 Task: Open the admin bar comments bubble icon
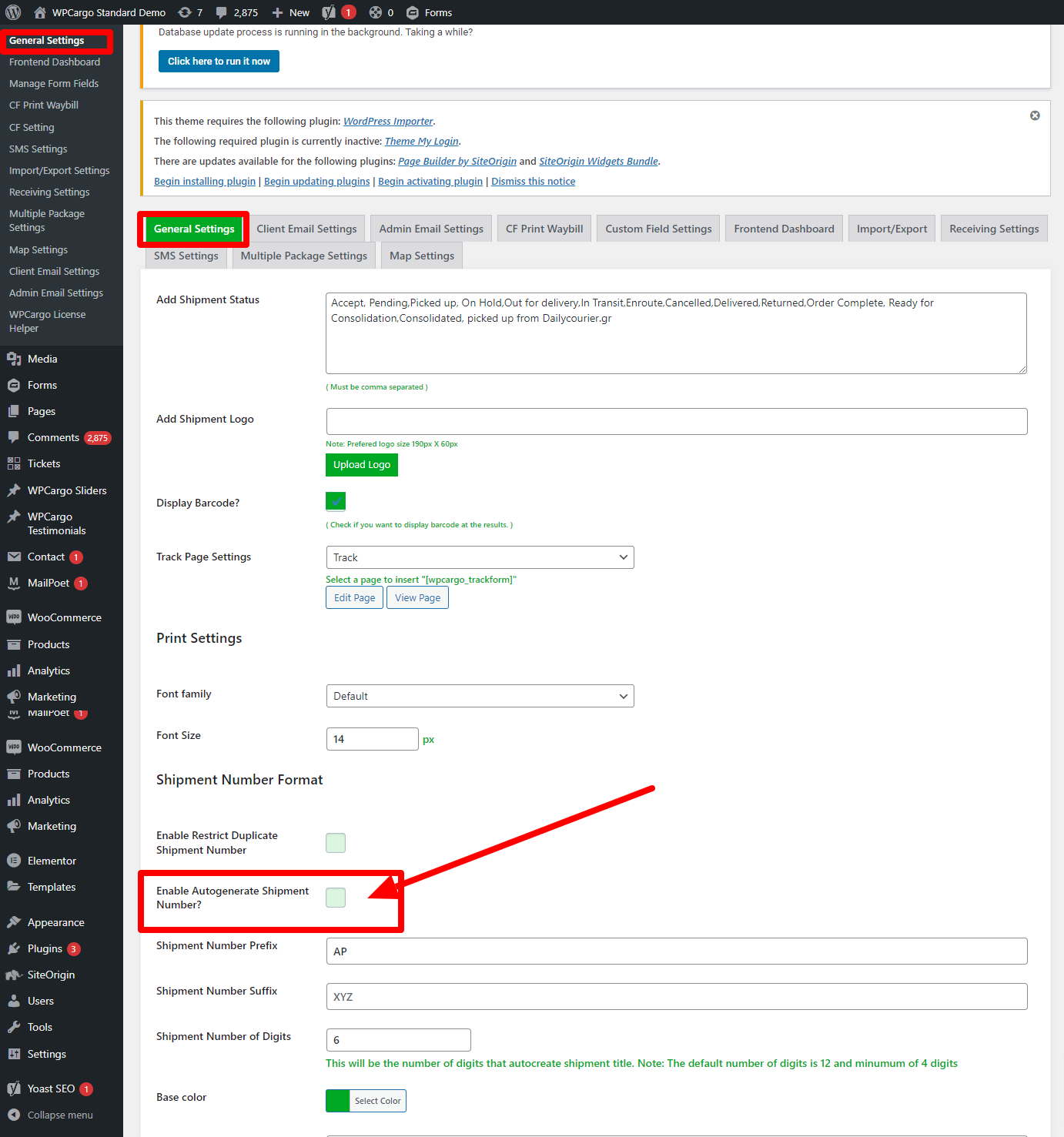(x=222, y=12)
